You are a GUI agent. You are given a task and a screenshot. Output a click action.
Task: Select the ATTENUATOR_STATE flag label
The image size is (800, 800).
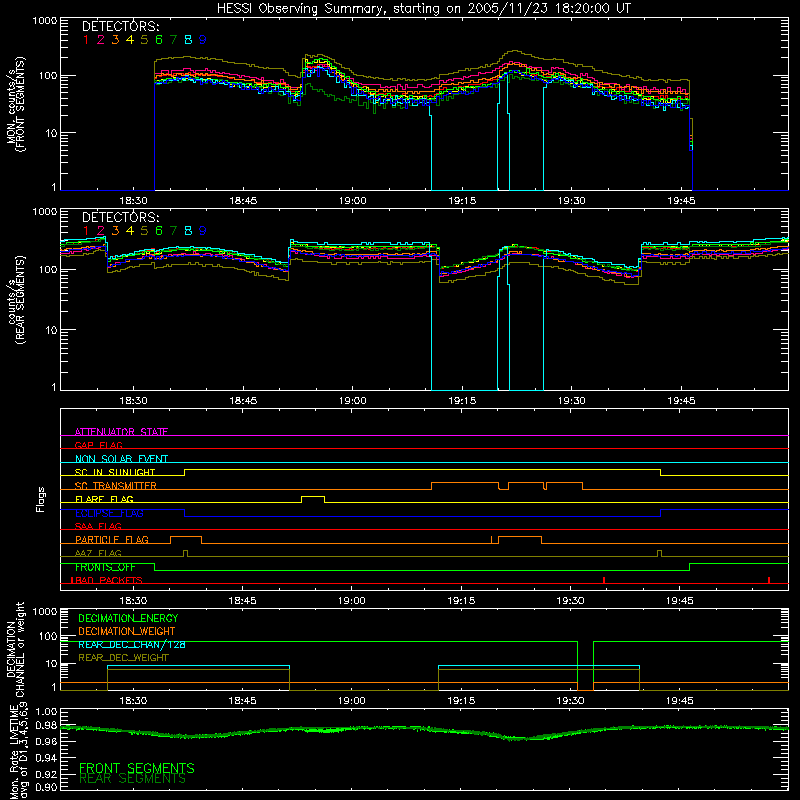pos(121,432)
